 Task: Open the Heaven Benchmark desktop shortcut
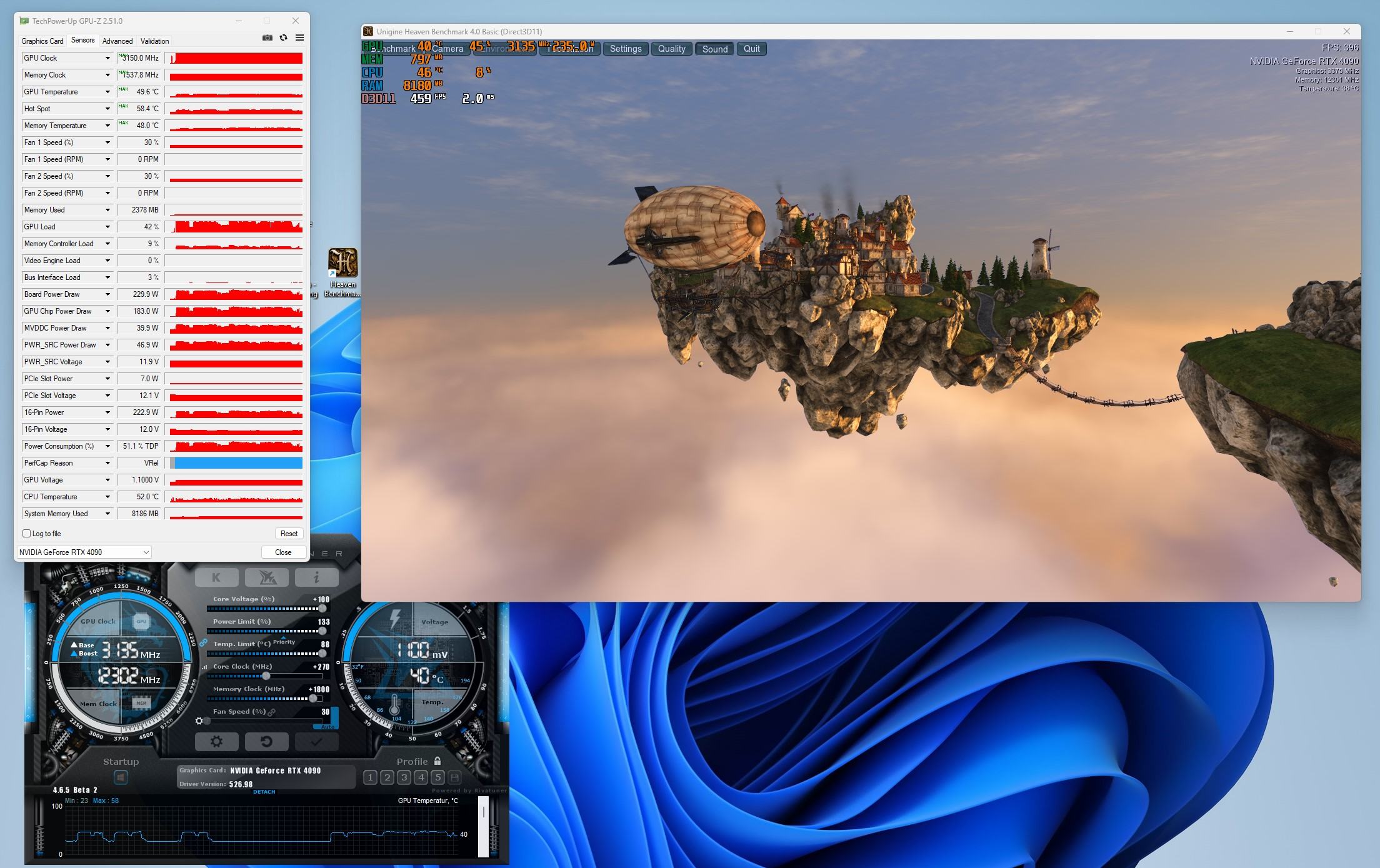point(342,272)
